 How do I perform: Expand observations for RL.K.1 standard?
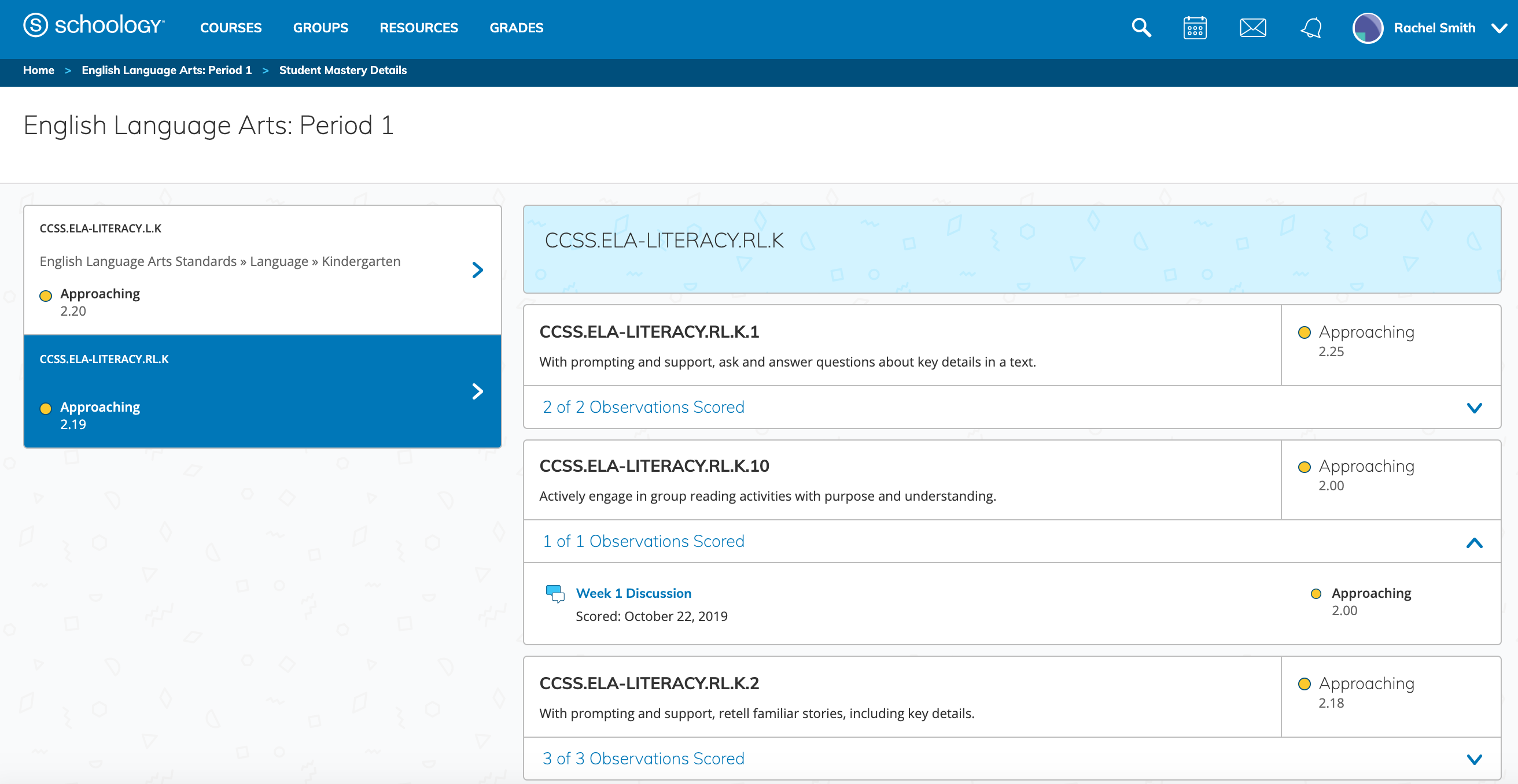click(1474, 408)
